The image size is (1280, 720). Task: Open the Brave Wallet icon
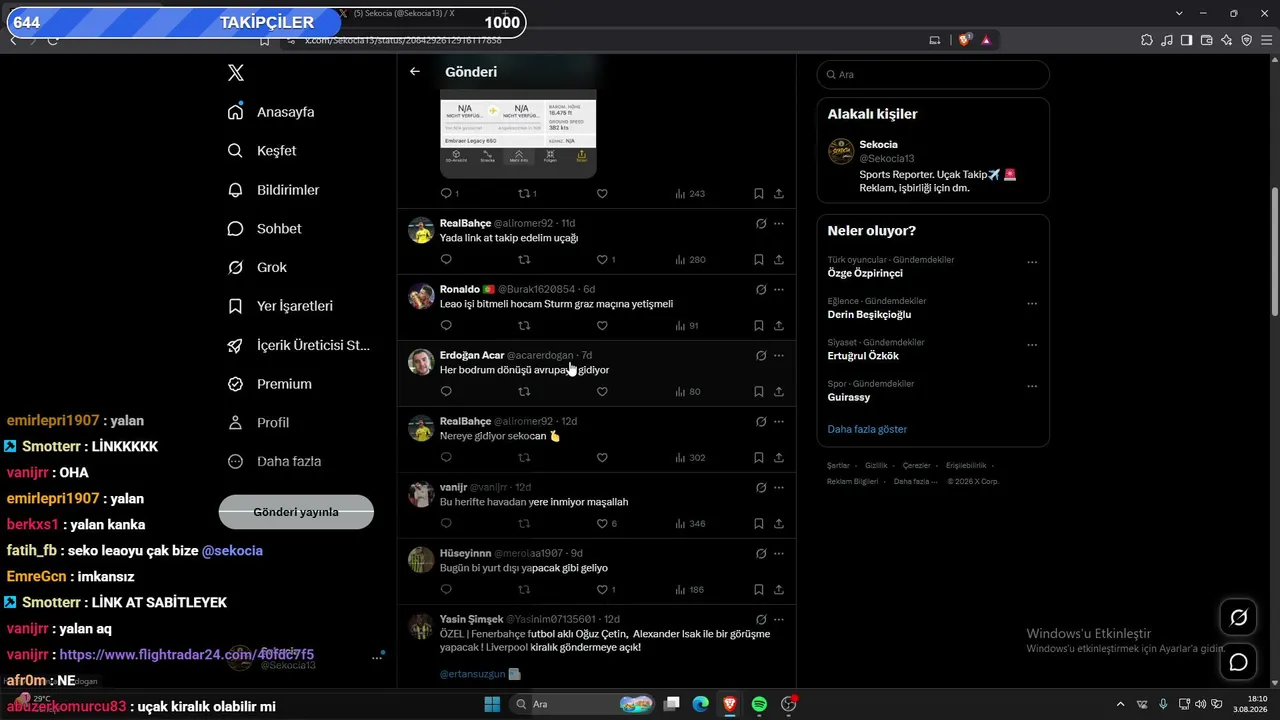(x=1207, y=40)
